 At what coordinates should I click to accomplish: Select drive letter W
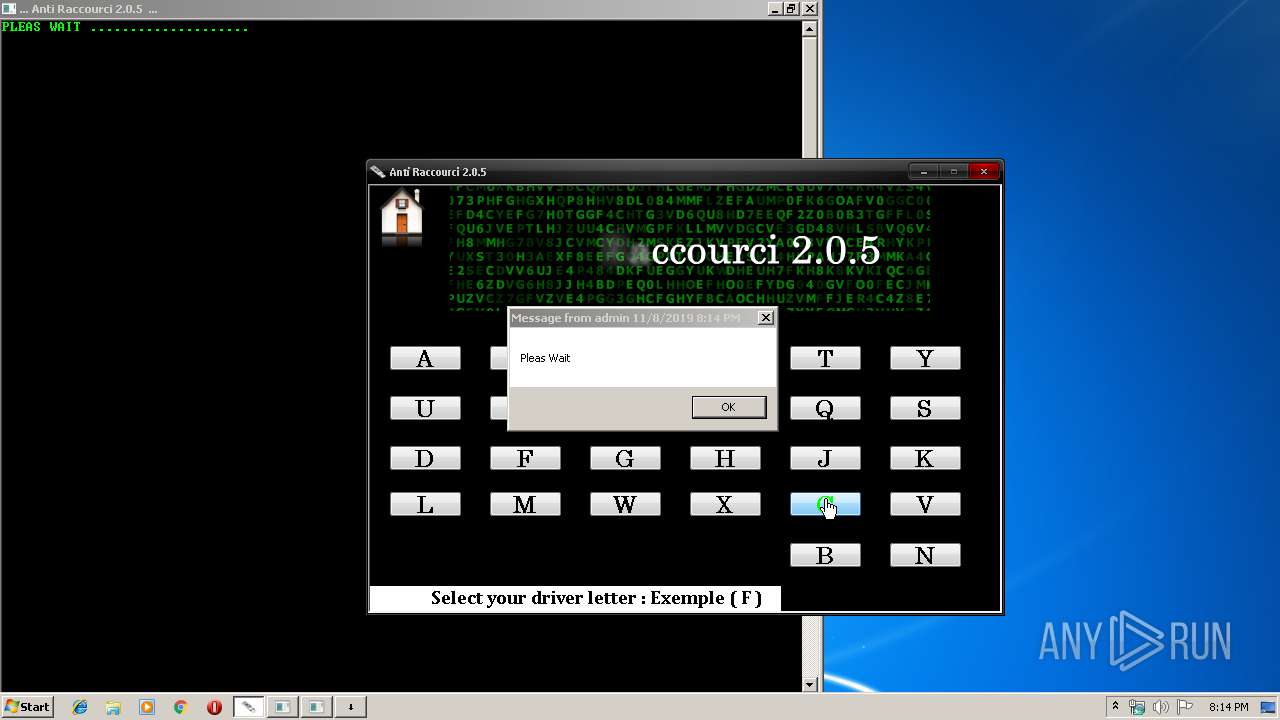[625, 505]
